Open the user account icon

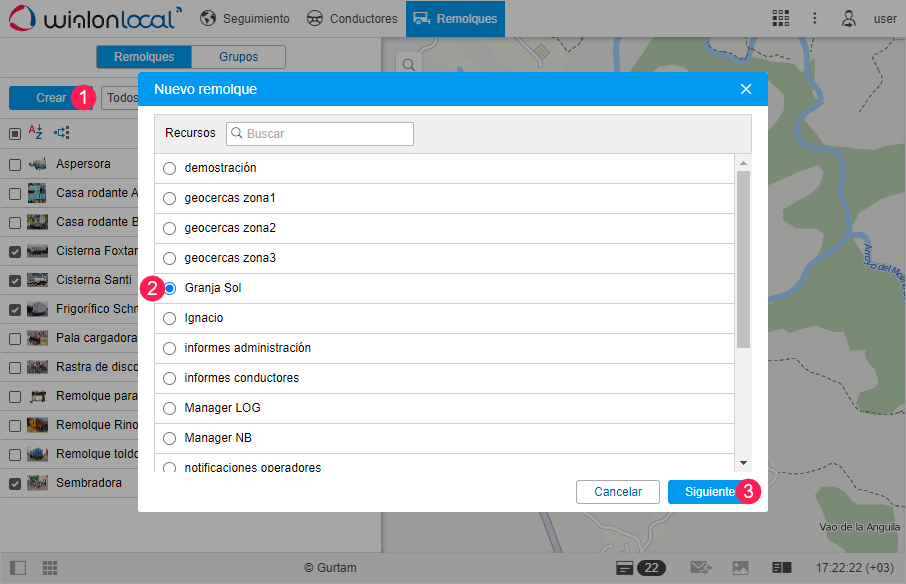coord(848,18)
